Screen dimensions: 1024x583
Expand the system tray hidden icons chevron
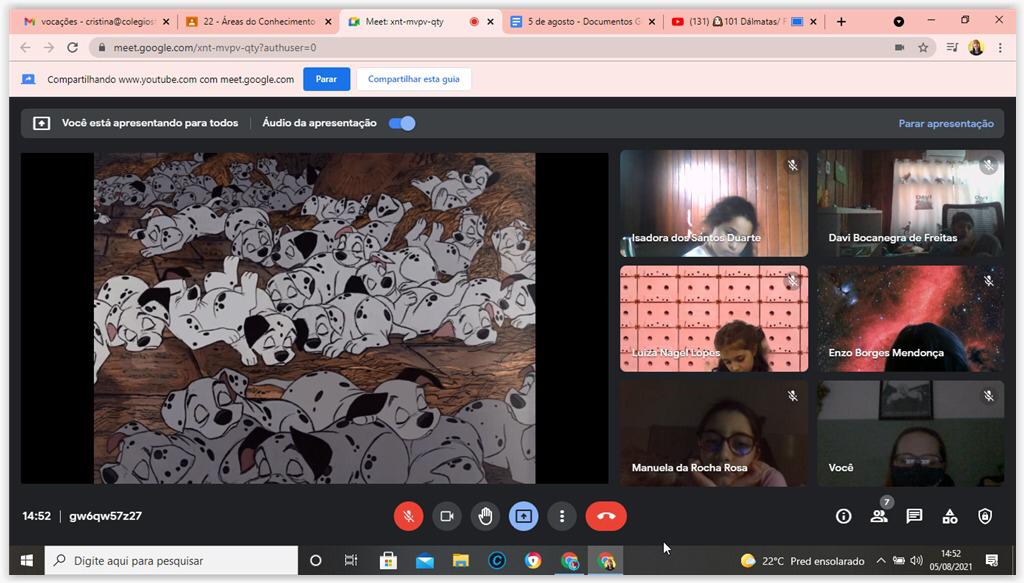click(881, 561)
